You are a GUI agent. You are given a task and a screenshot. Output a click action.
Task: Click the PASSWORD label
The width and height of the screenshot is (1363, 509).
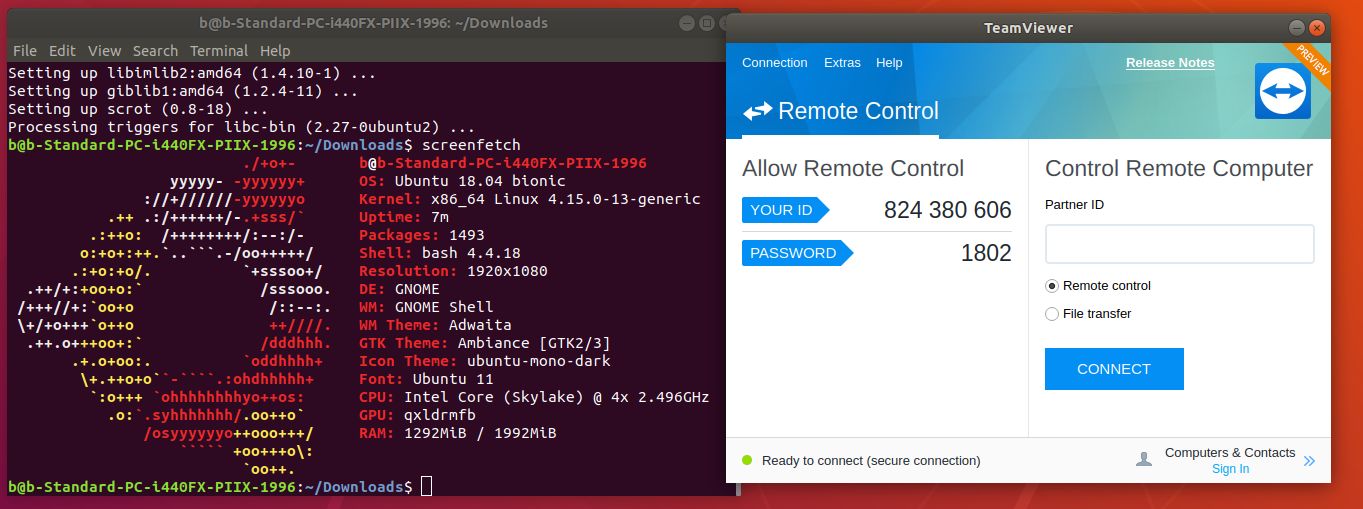click(797, 253)
